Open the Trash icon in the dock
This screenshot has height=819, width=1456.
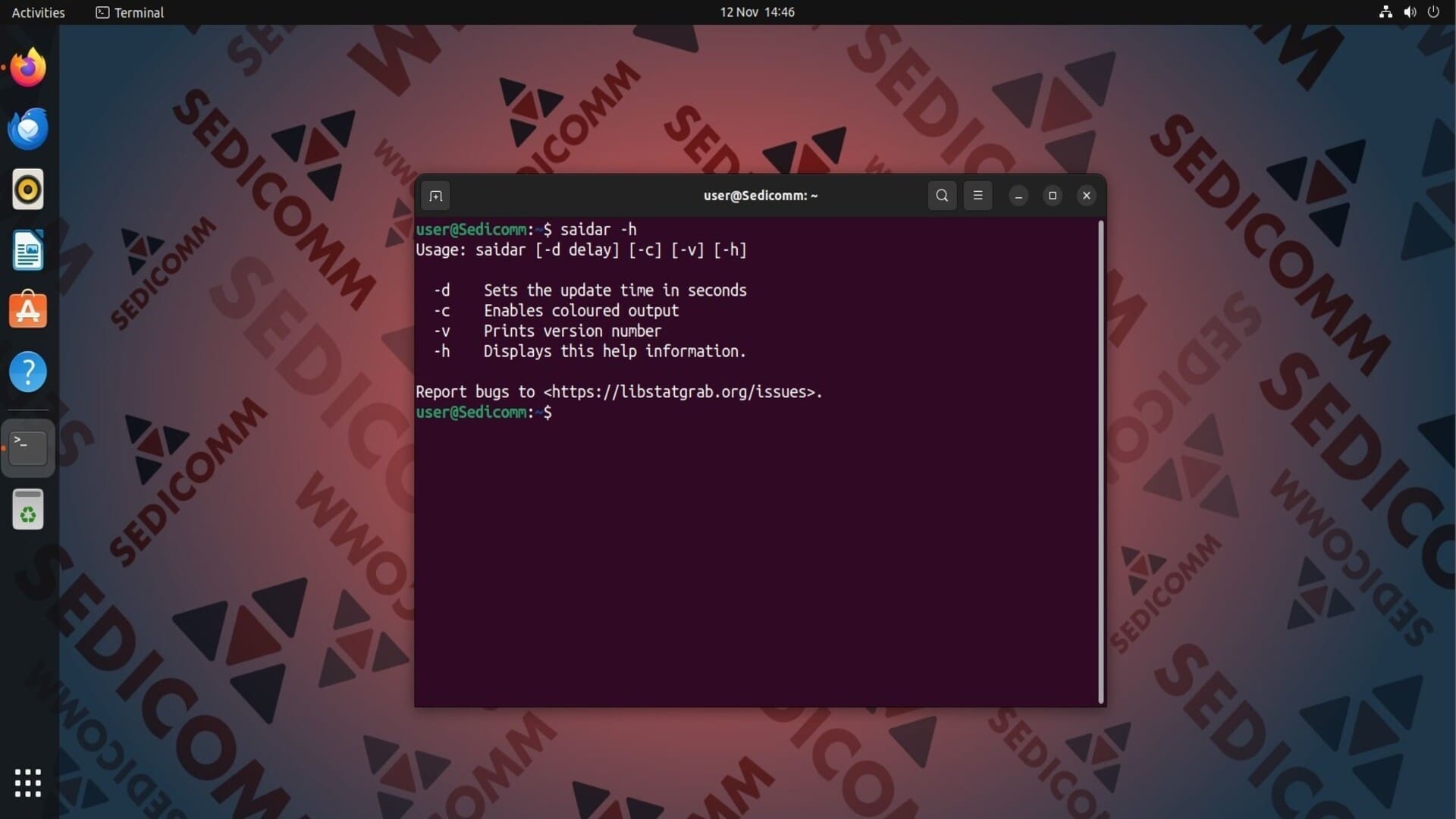point(28,509)
